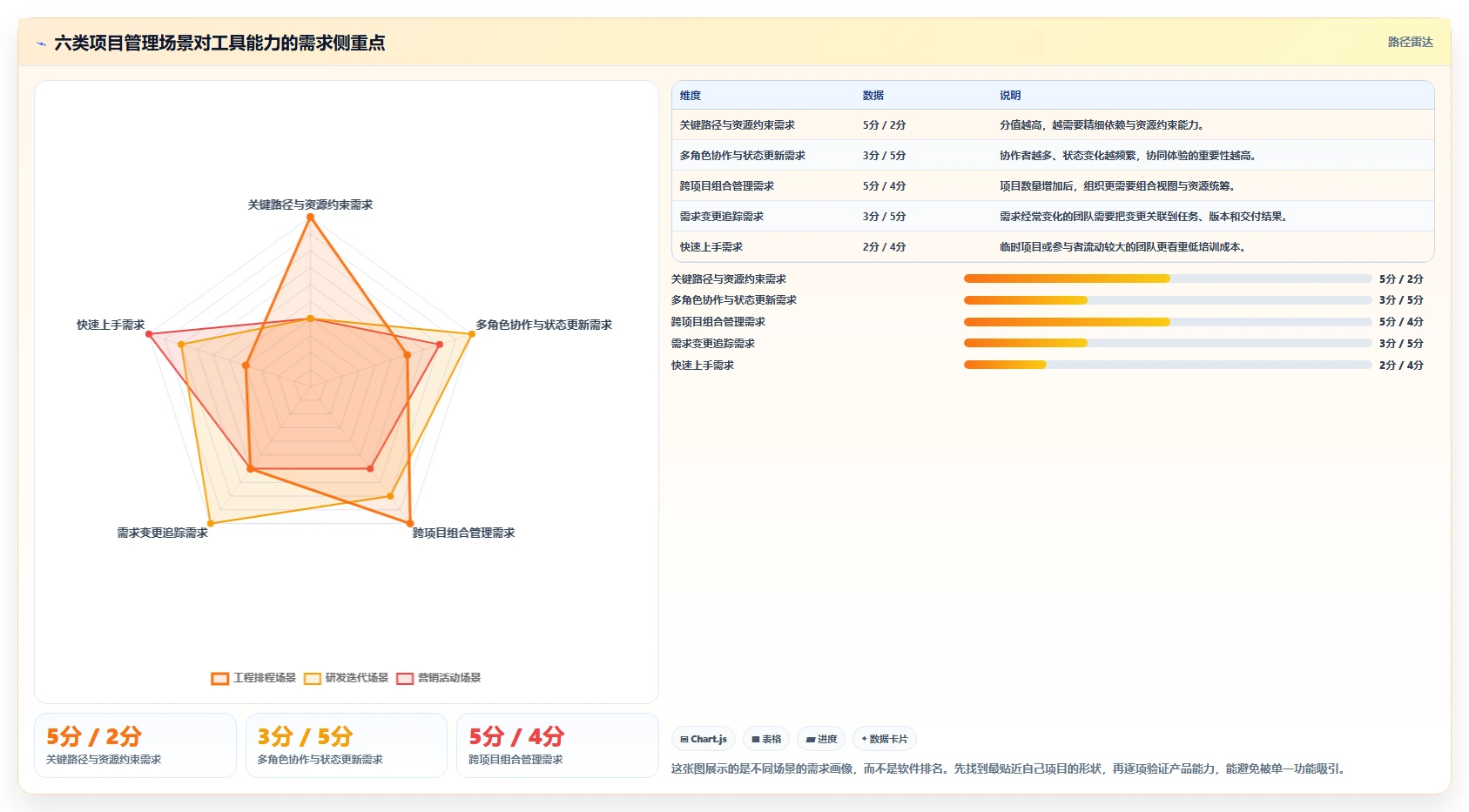Open the 3分 / 5分 多角色协作与状态更新需求 card

click(347, 745)
